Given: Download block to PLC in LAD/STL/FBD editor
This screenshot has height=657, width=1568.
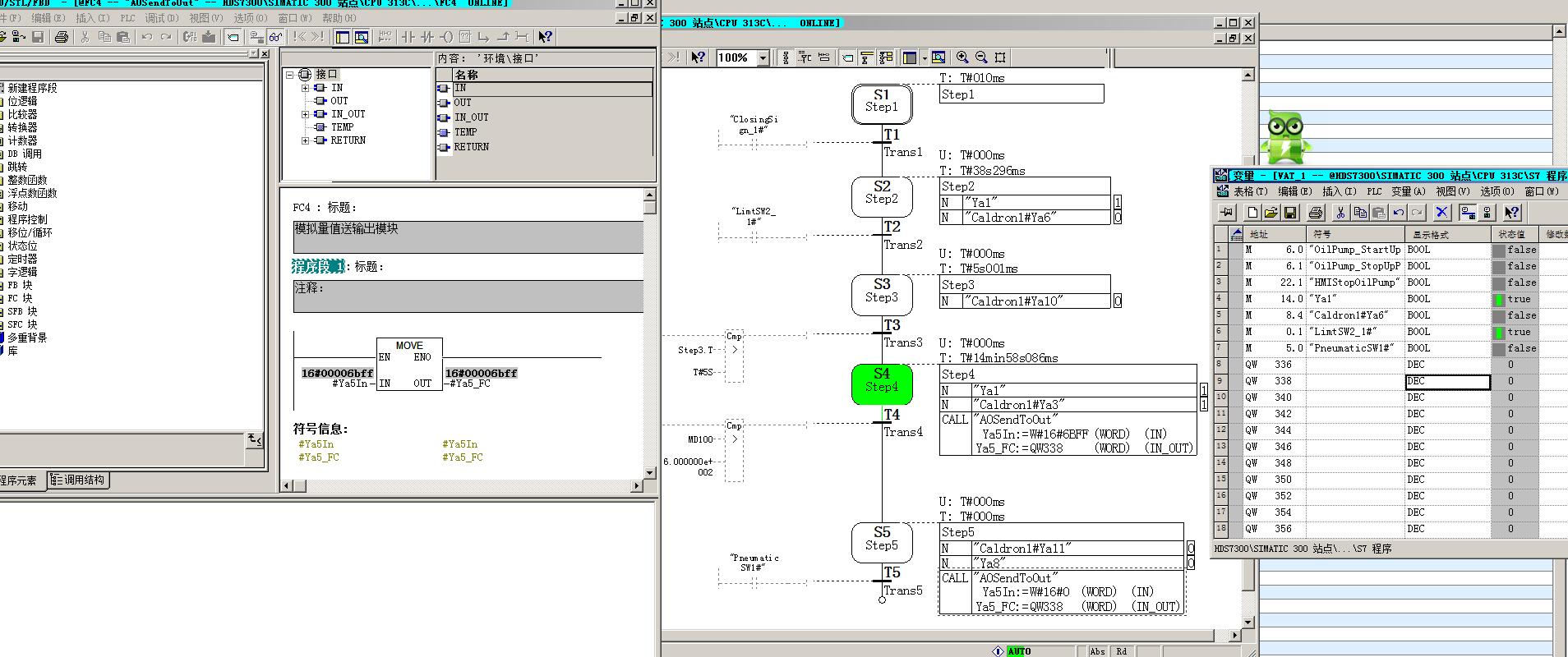Looking at the screenshot, I should pyautogui.click(x=209, y=37).
